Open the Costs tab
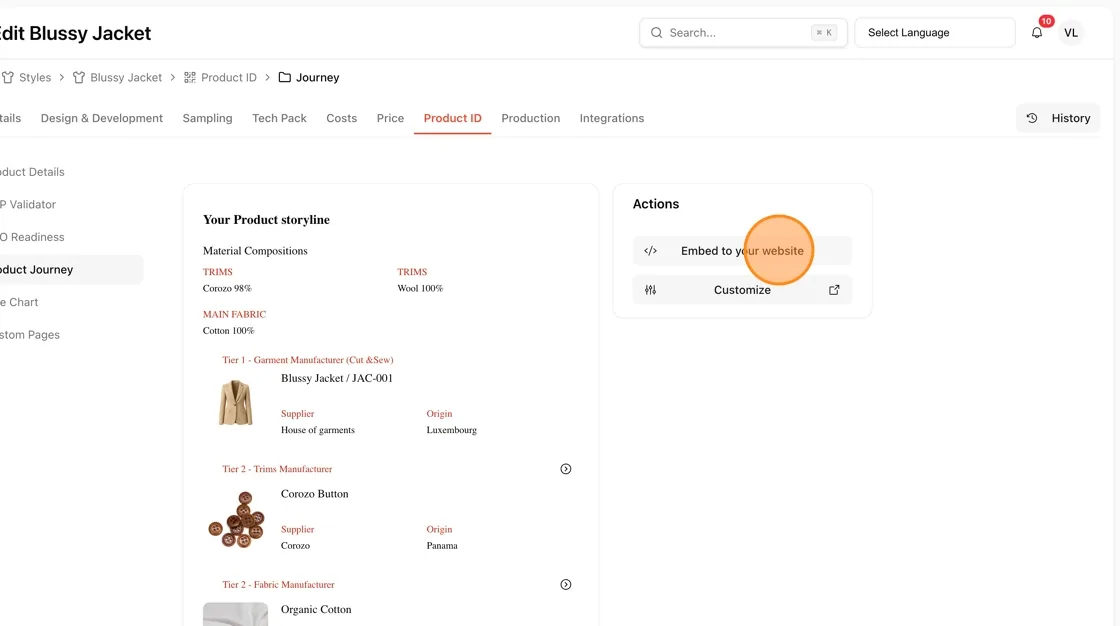The height and width of the screenshot is (626, 1120). click(x=341, y=119)
